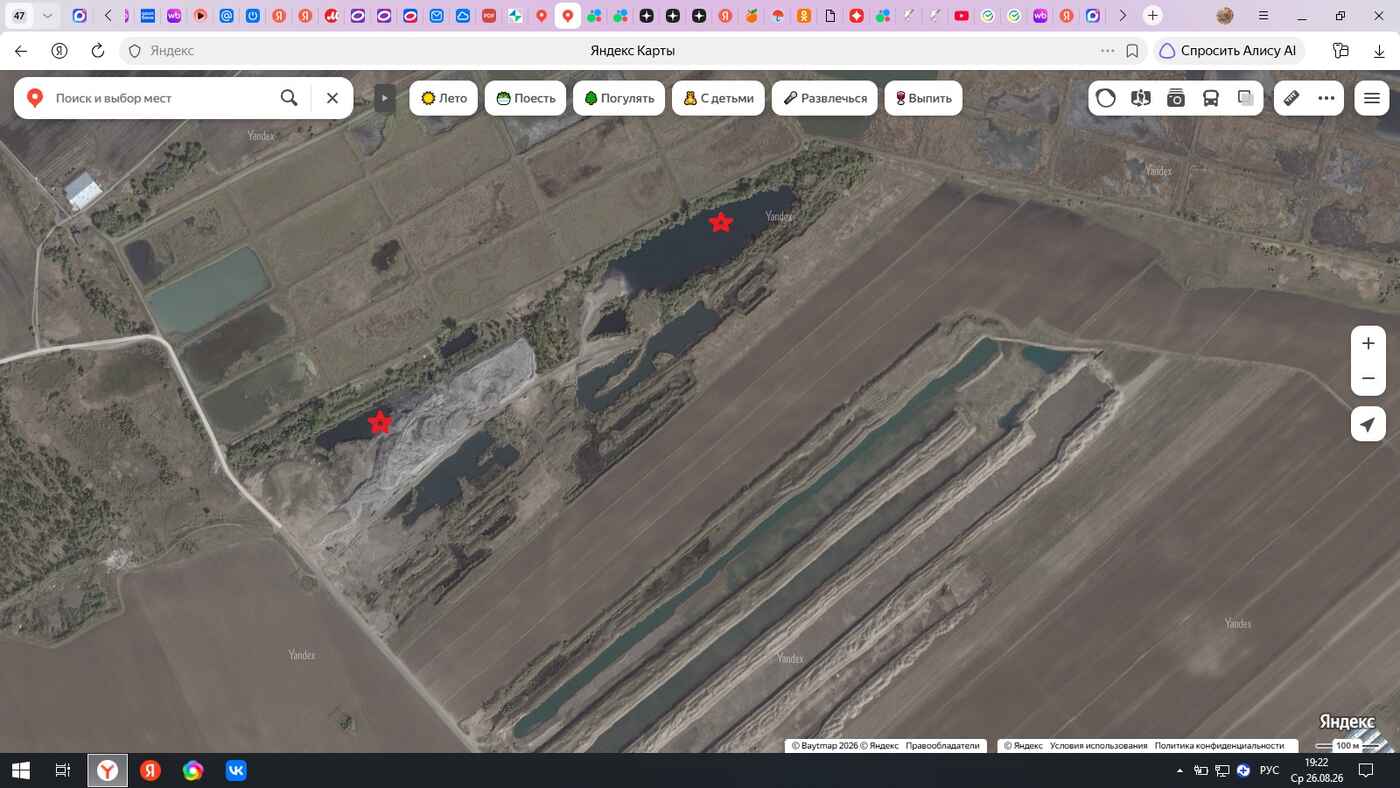Click the Yandex Maps pin logo in search box
The image size is (1400, 788).
click(x=35, y=98)
